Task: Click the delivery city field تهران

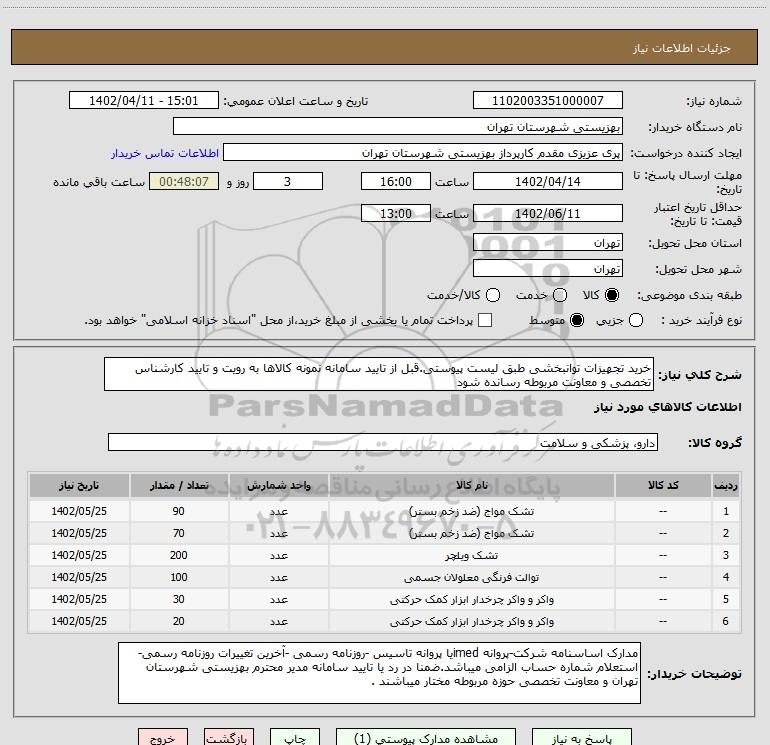Action: point(548,269)
